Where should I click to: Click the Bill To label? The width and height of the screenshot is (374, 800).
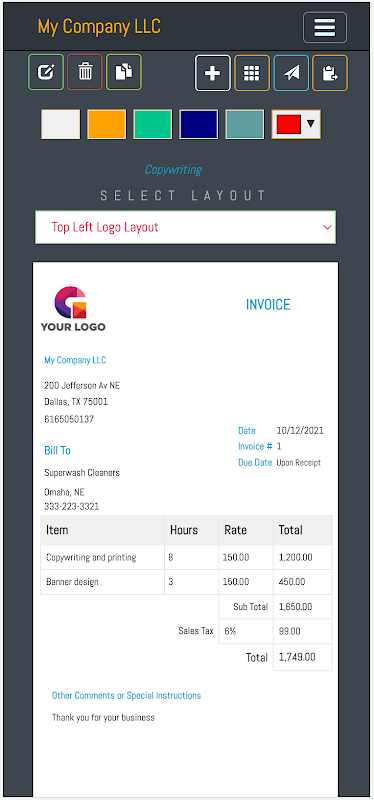57,451
